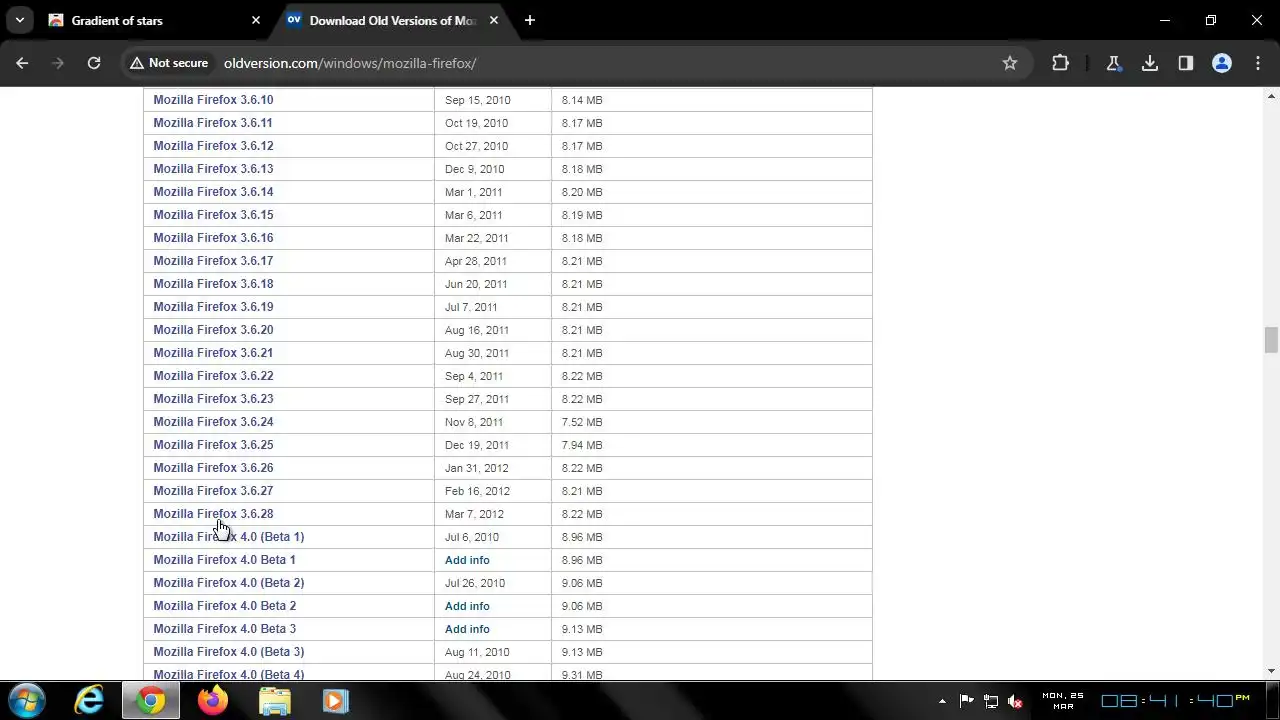Open Mozilla Firefox 3.6.26 link
The width and height of the screenshot is (1280, 720).
(213, 468)
